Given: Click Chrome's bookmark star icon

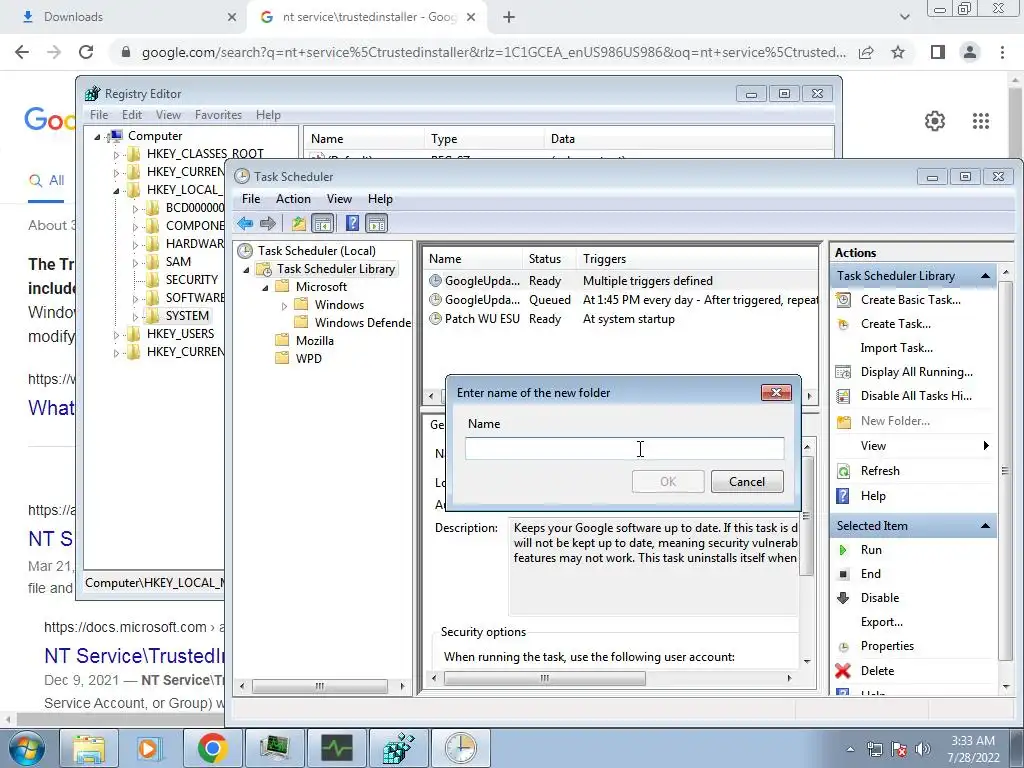Looking at the screenshot, I should coord(898,52).
